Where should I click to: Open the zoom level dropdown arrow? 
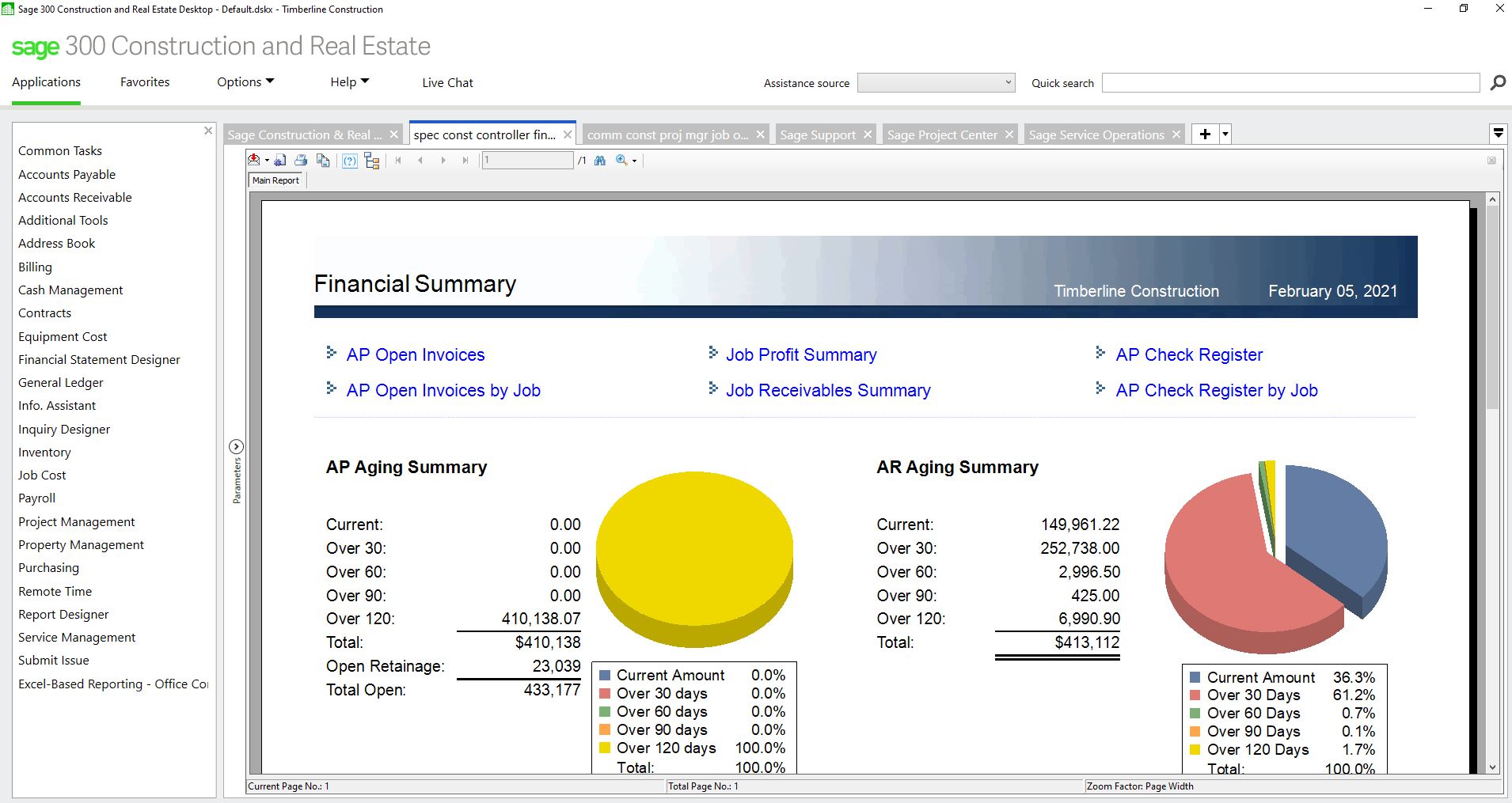pyautogui.click(x=634, y=161)
